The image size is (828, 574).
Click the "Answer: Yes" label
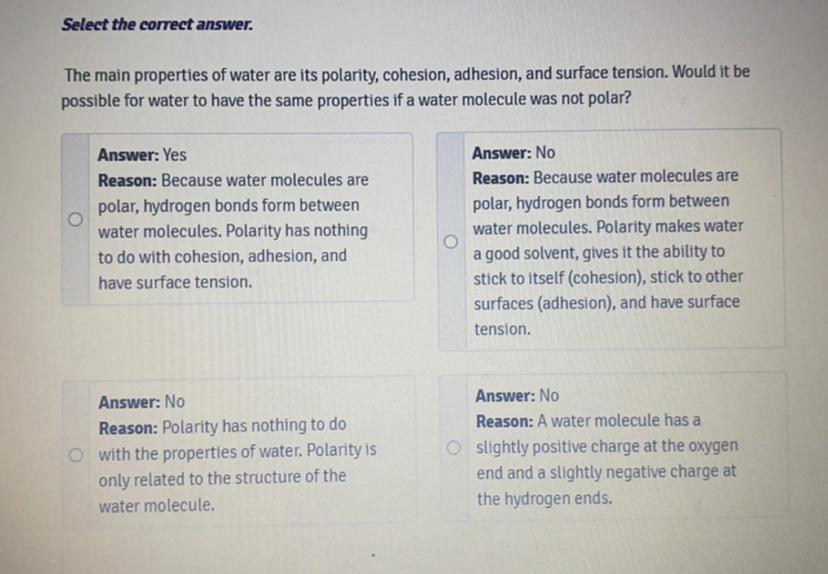142,155
